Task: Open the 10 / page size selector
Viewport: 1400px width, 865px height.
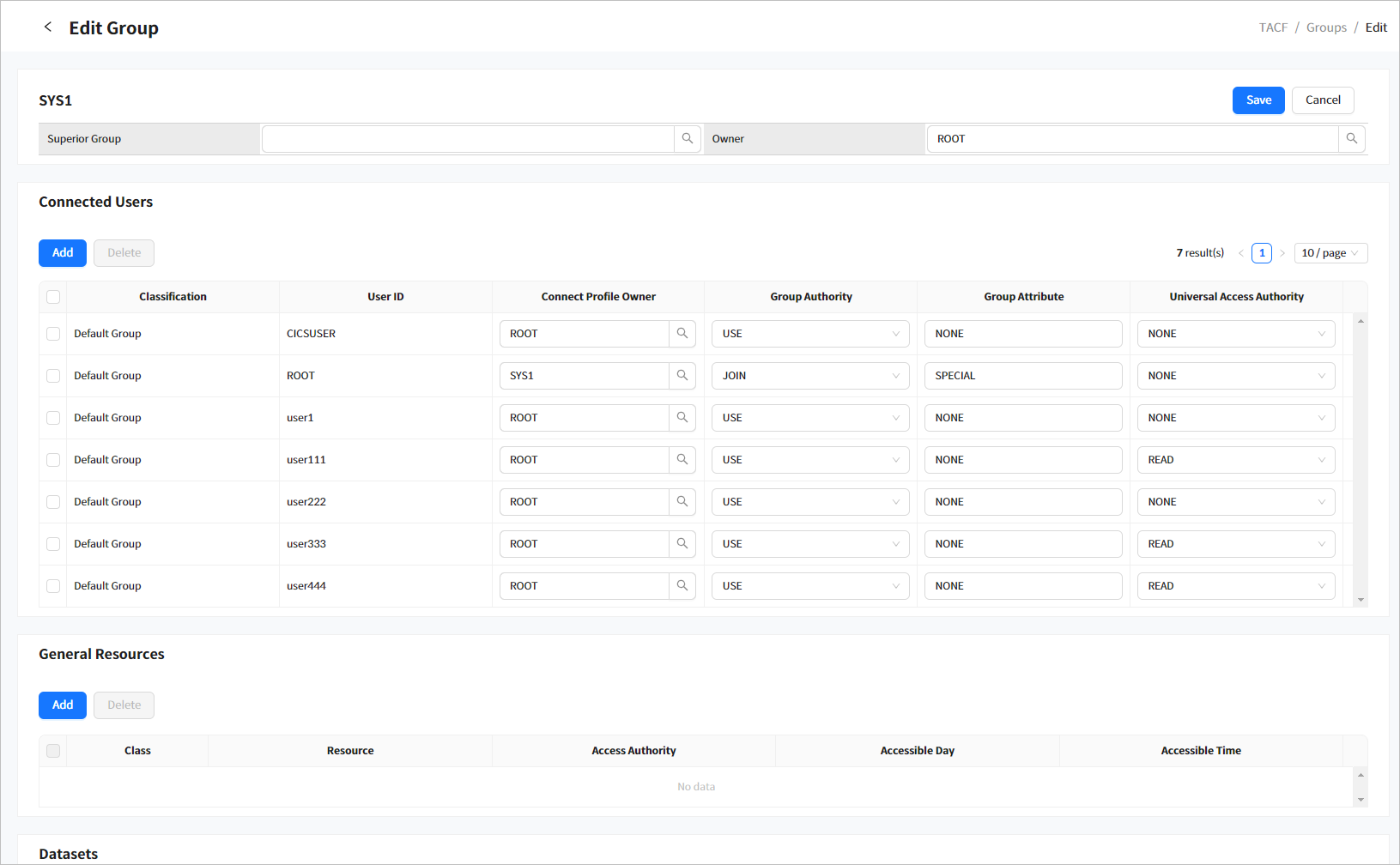Action: 1330,253
